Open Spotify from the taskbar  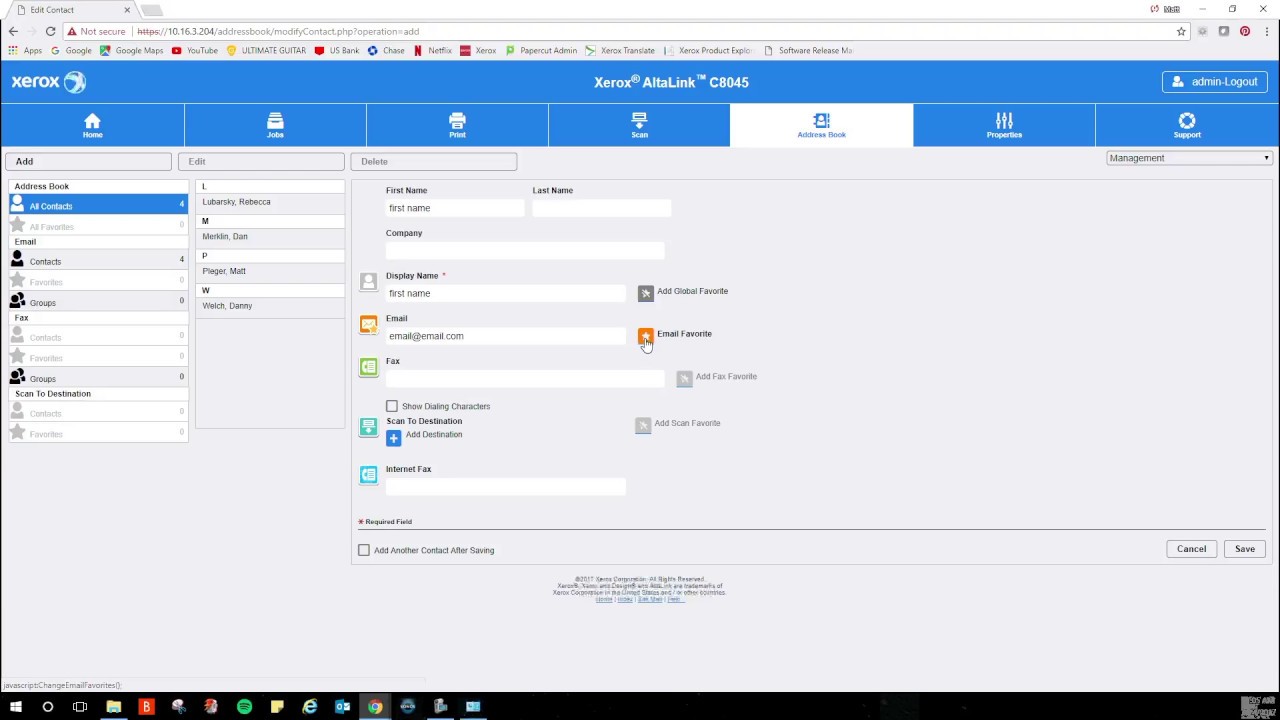click(244, 707)
